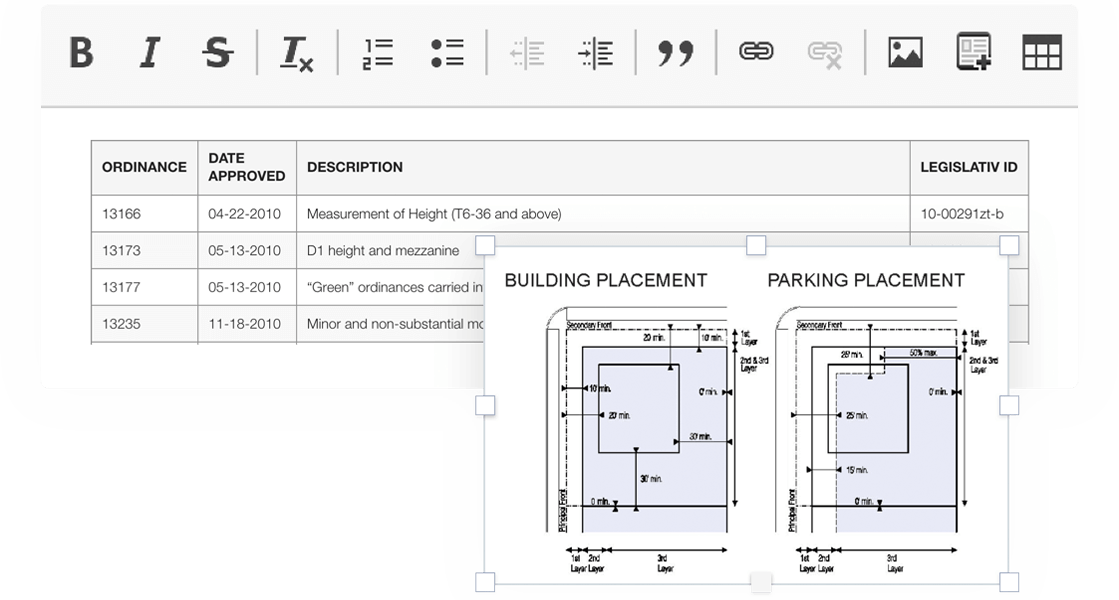This screenshot has width=1119, height=600.
Task: Grab the image's right-middle resize handle
Action: click(x=1009, y=405)
